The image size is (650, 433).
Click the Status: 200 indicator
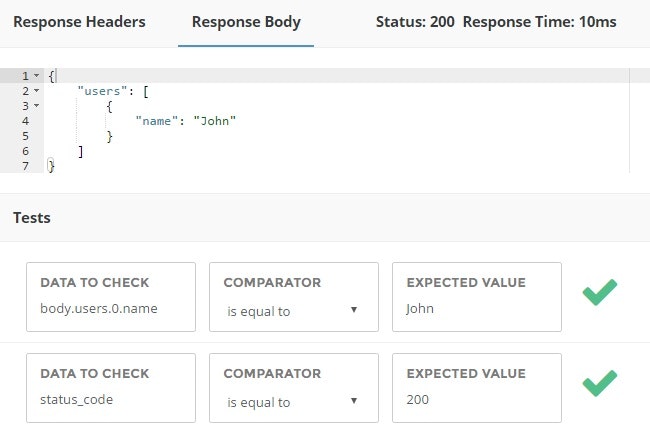click(415, 22)
